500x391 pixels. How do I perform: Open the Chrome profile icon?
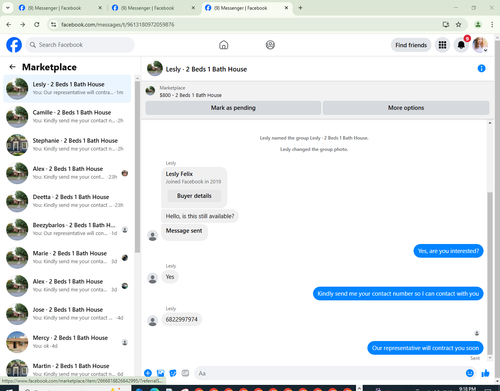(478, 24)
